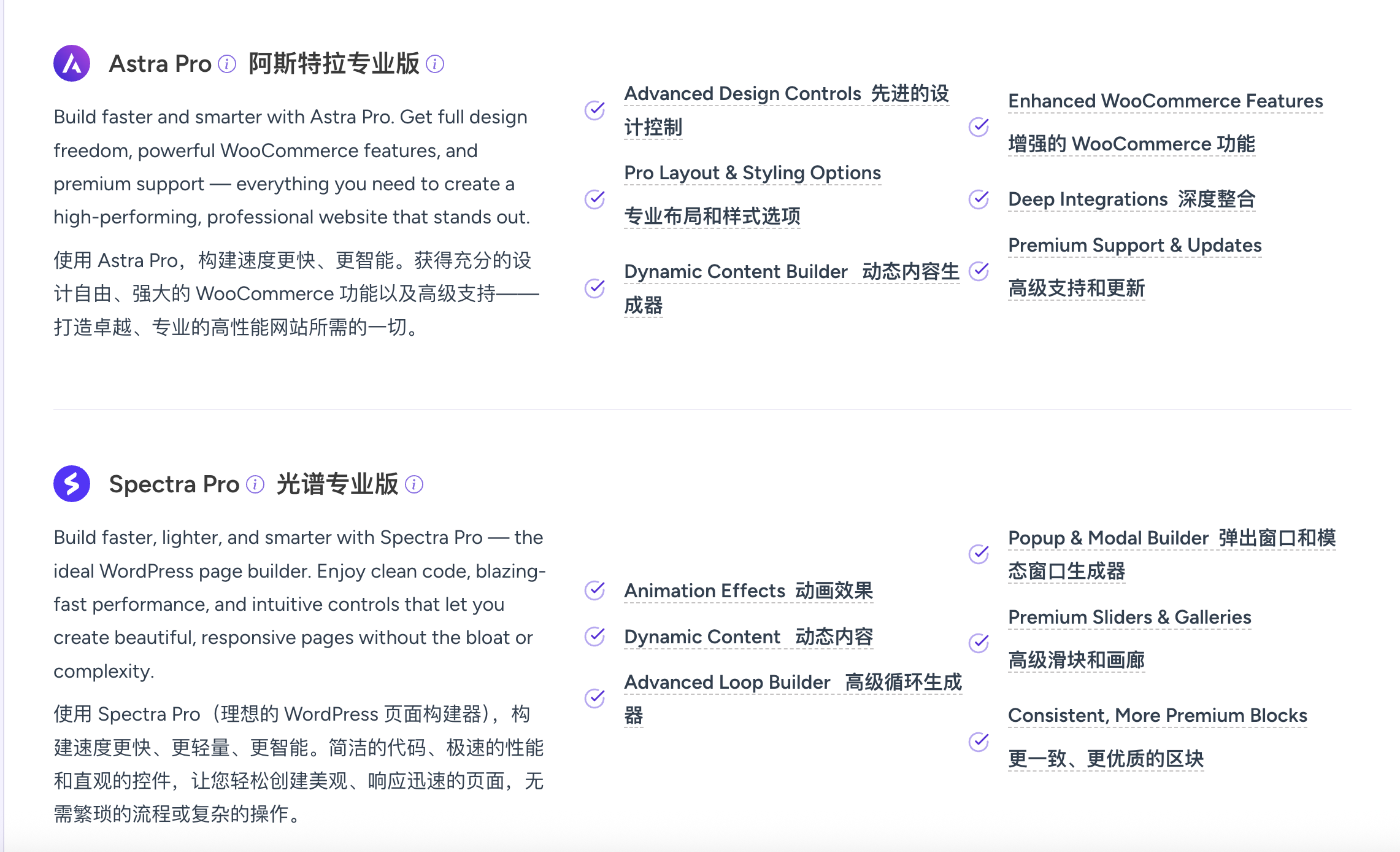This screenshot has height=852, width=1400.
Task: Click checkmark icon beside Animation Effects
Action: click(x=594, y=591)
